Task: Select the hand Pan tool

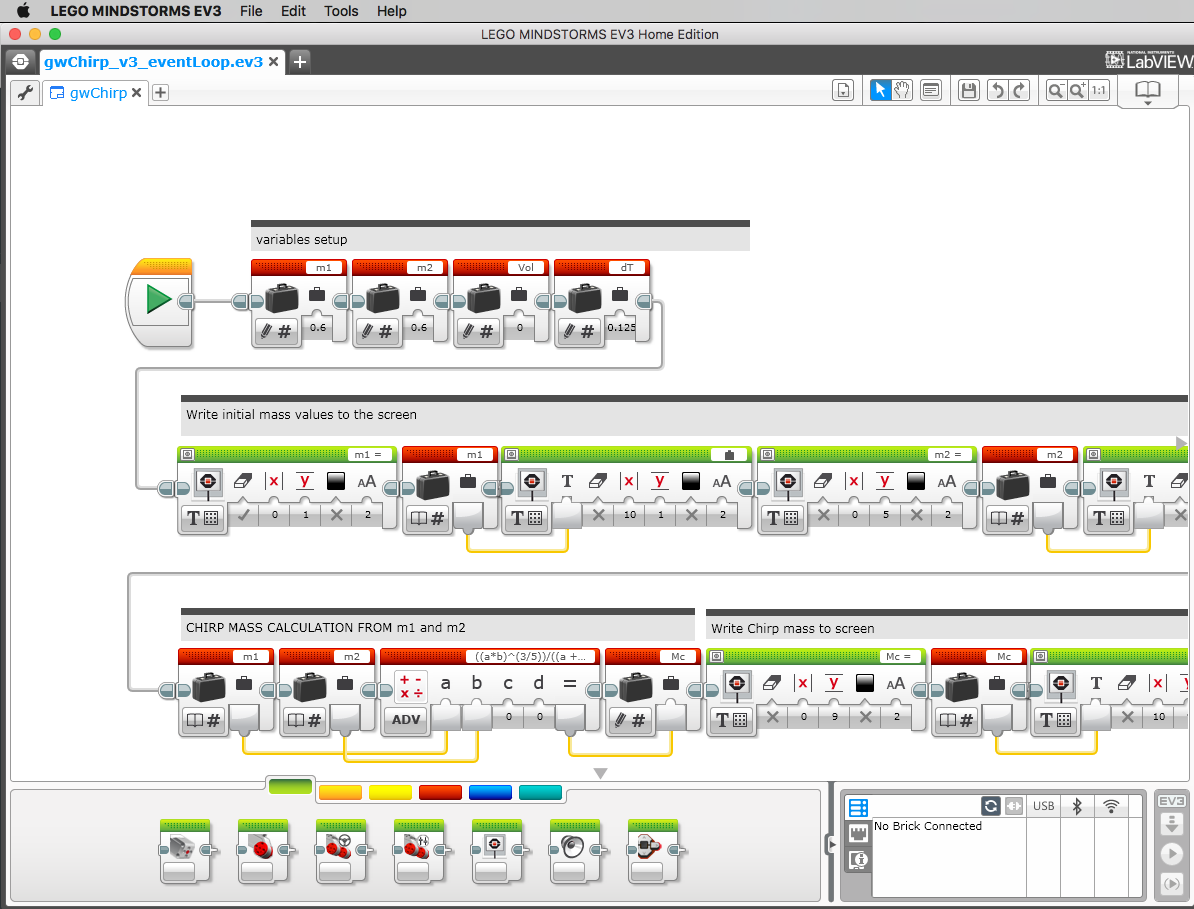Action: (x=902, y=91)
